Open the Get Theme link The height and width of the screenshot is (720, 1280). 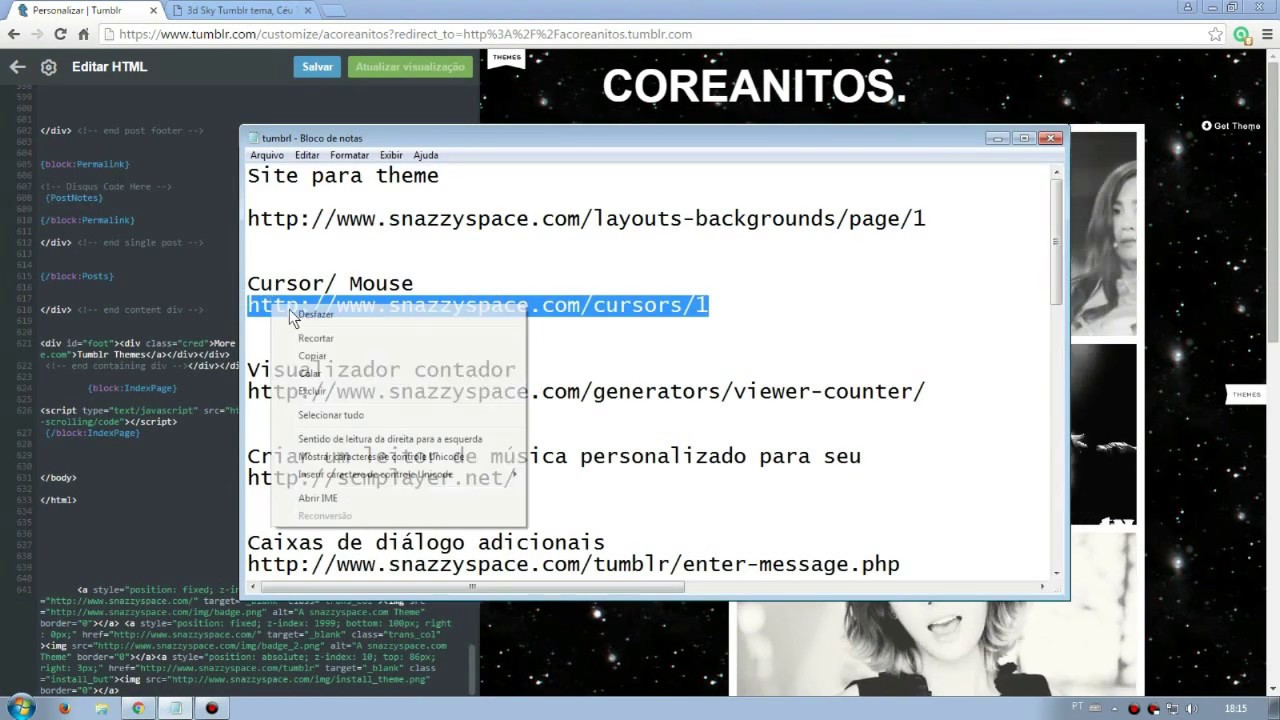coord(1229,126)
